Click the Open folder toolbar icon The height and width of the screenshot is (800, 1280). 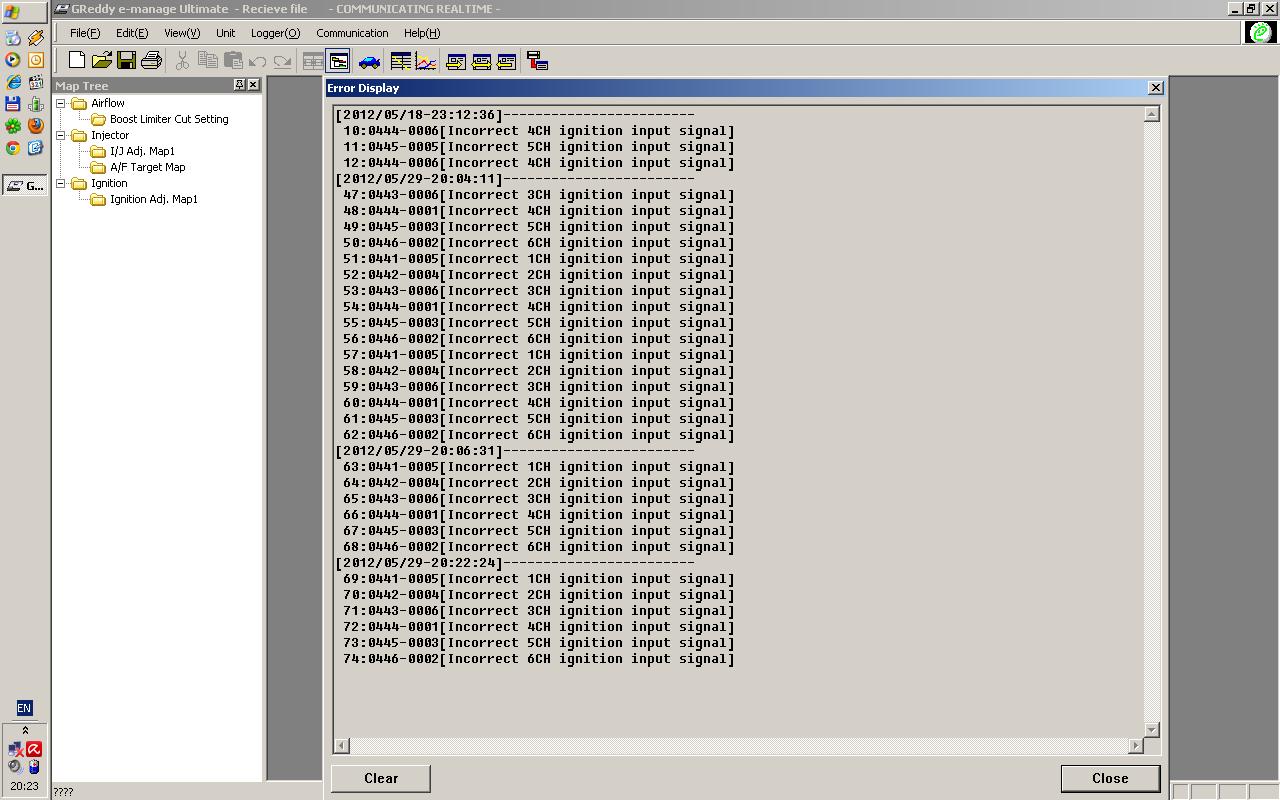click(x=101, y=61)
